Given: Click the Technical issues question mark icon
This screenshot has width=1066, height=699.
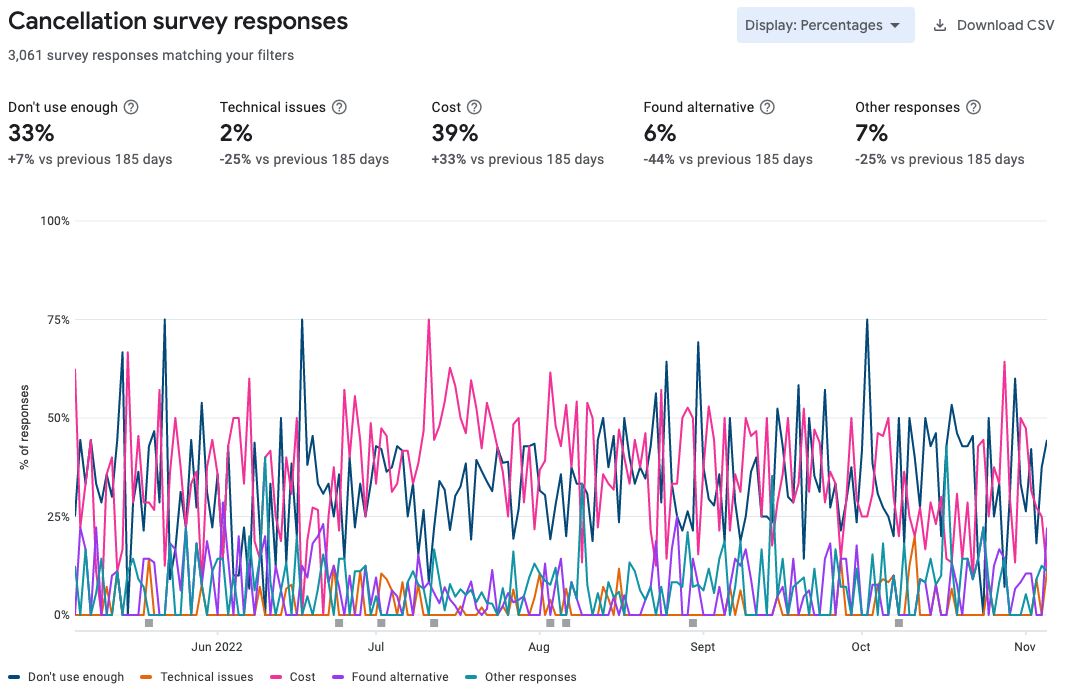Looking at the screenshot, I should (x=338, y=107).
